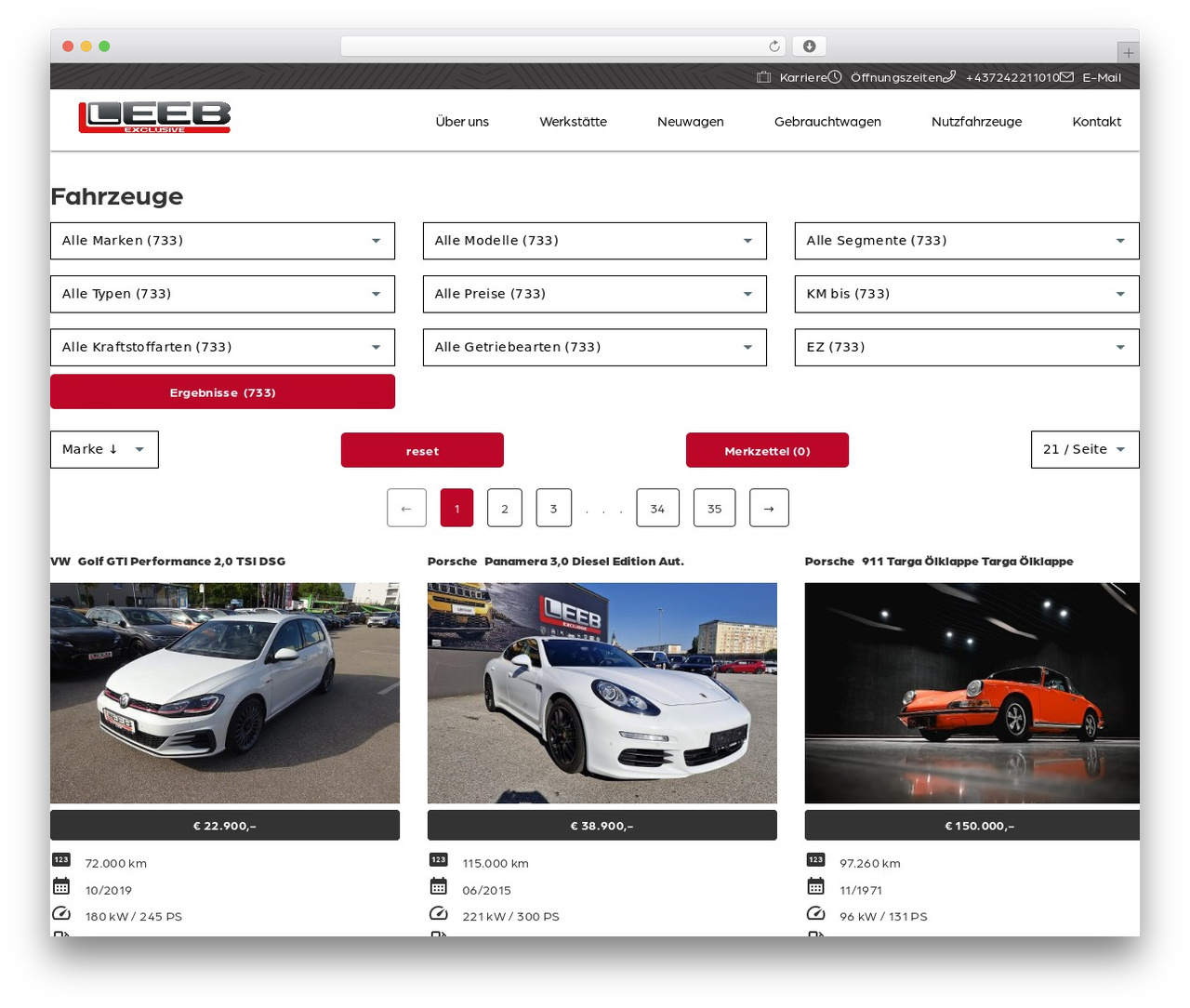The width and height of the screenshot is (1190, 1008).
Task: Click the phone handset icon
Action: 949,77
